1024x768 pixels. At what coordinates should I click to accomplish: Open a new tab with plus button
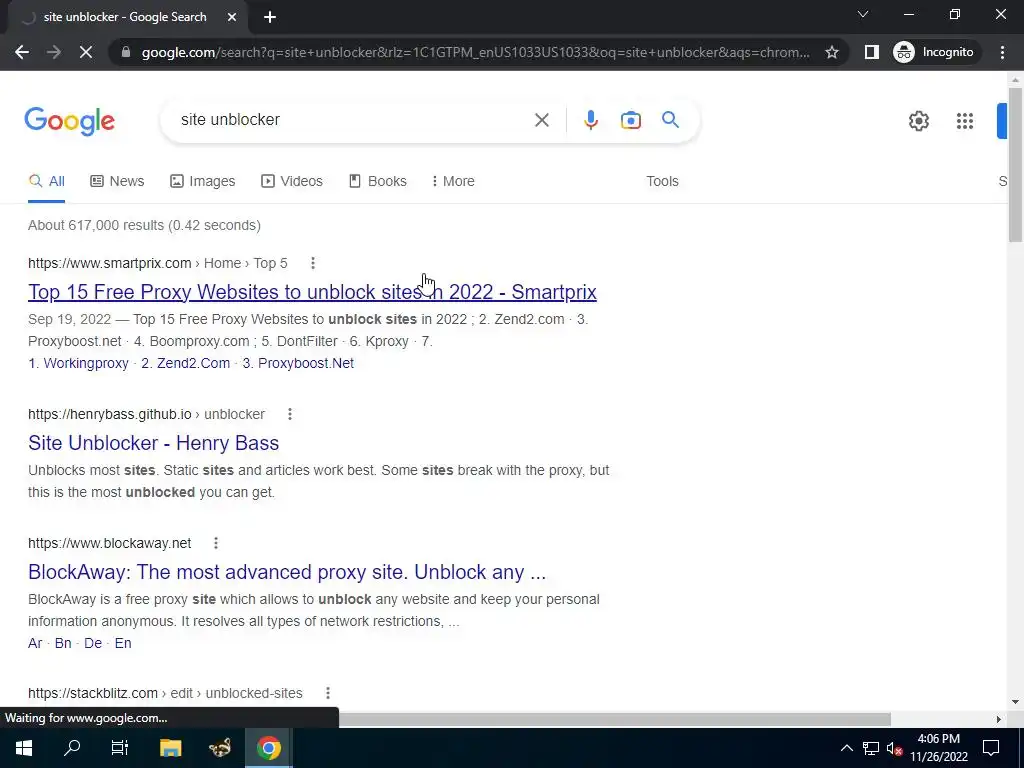pos(270,17)
